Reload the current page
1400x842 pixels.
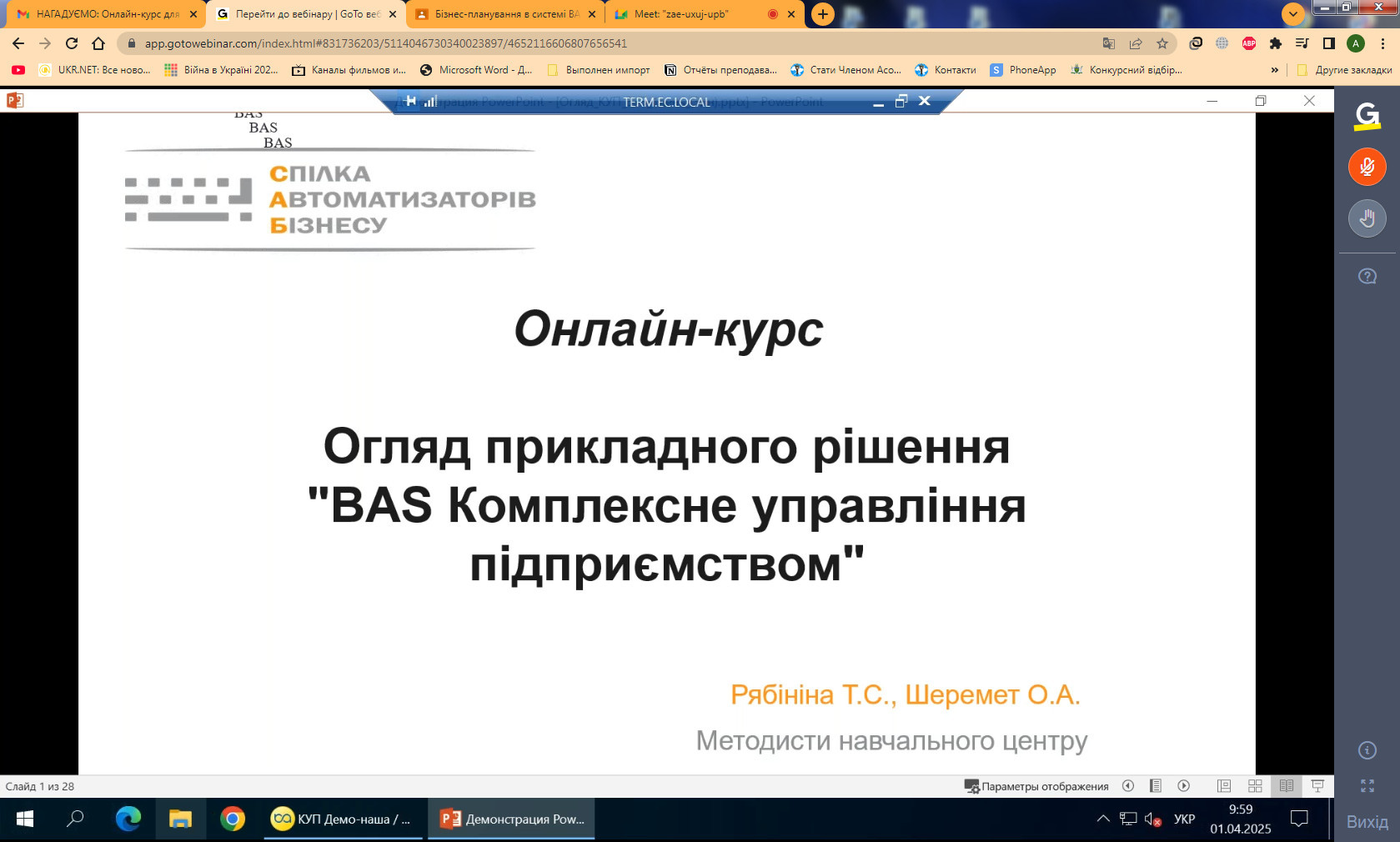coord(72,43)
